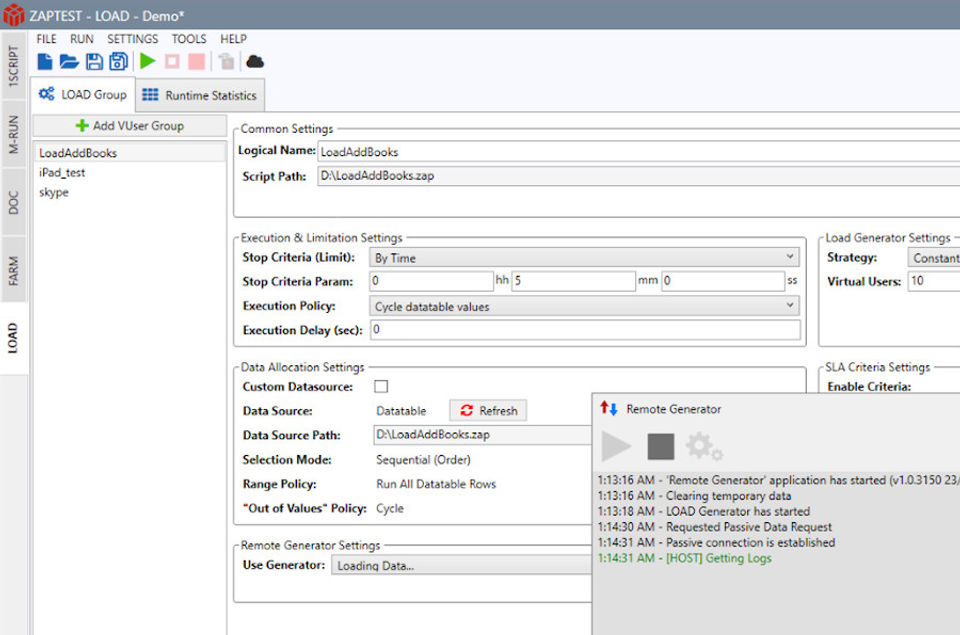
Task: Switch to the Runtime Statistics tab
Action: click(x=200, y=96)
